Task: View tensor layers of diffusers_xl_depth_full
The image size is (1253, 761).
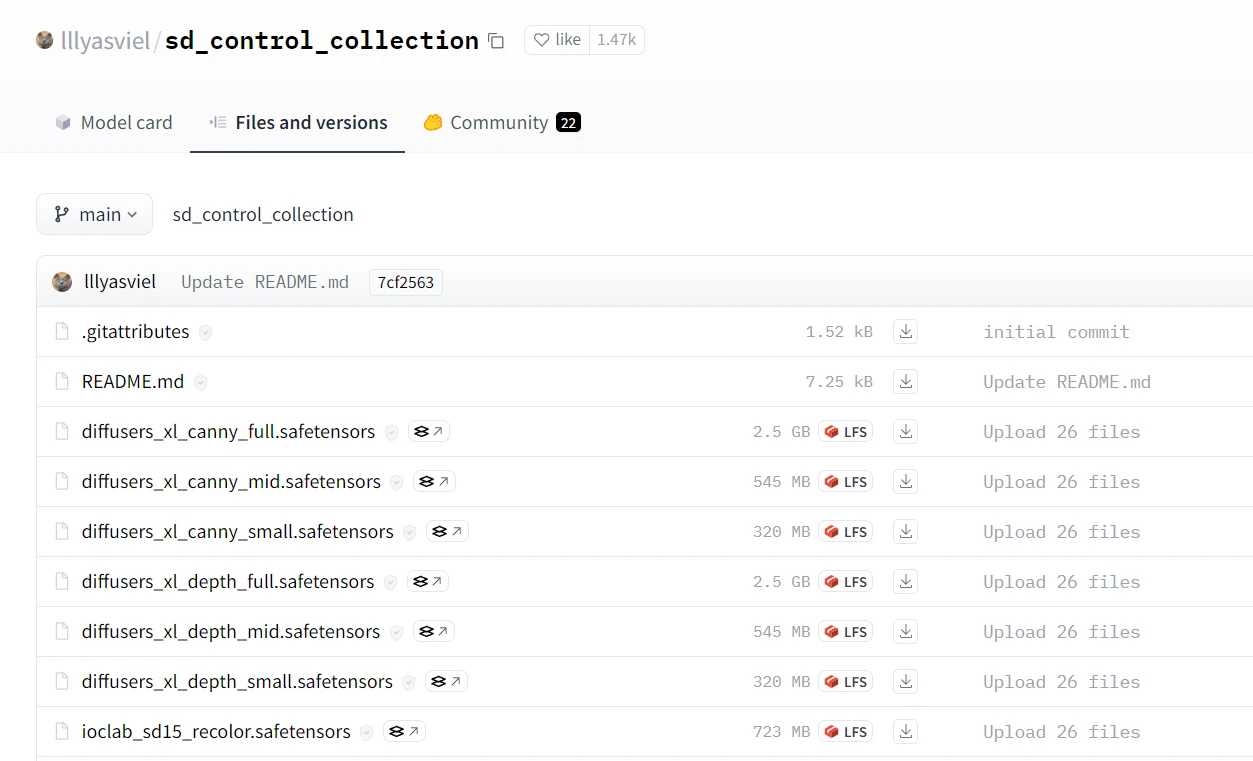Action: pyautogui.click(x=428, y=582)
